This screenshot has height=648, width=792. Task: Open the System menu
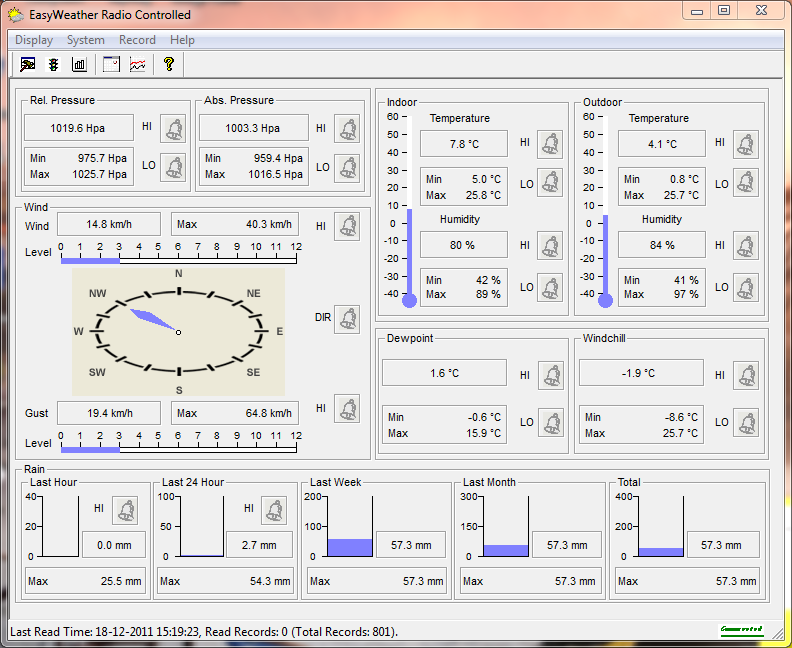[x=86, y=40]
